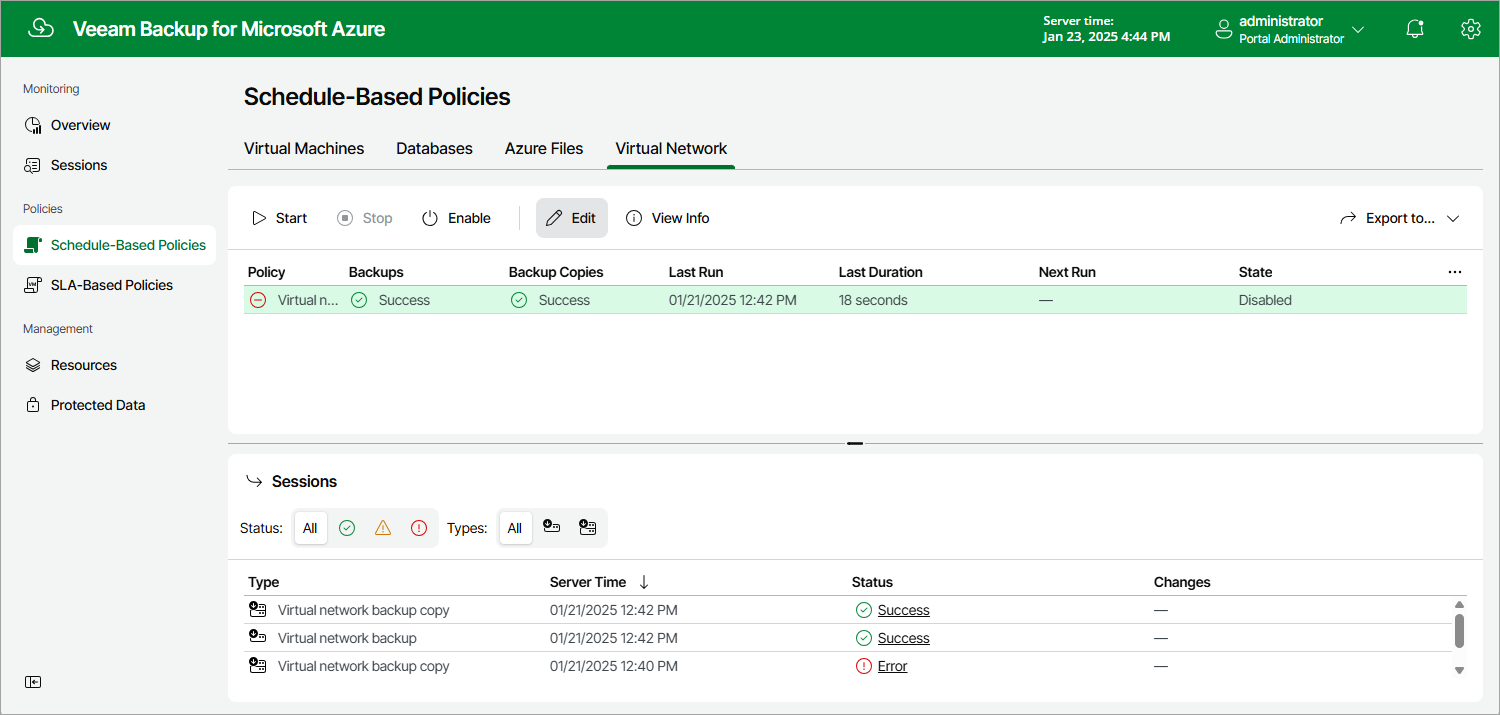Show all session types
The width and height of the screenshot is (1500, 715).
[x=515, y=528]
